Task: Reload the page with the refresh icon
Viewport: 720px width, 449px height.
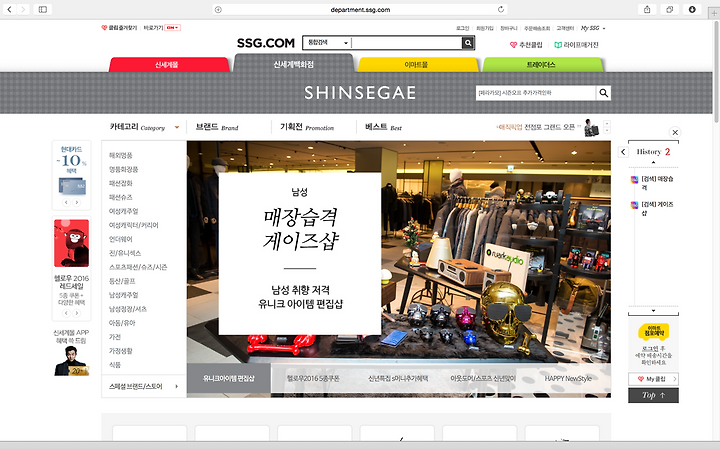Action: click(x=501, y=9)
